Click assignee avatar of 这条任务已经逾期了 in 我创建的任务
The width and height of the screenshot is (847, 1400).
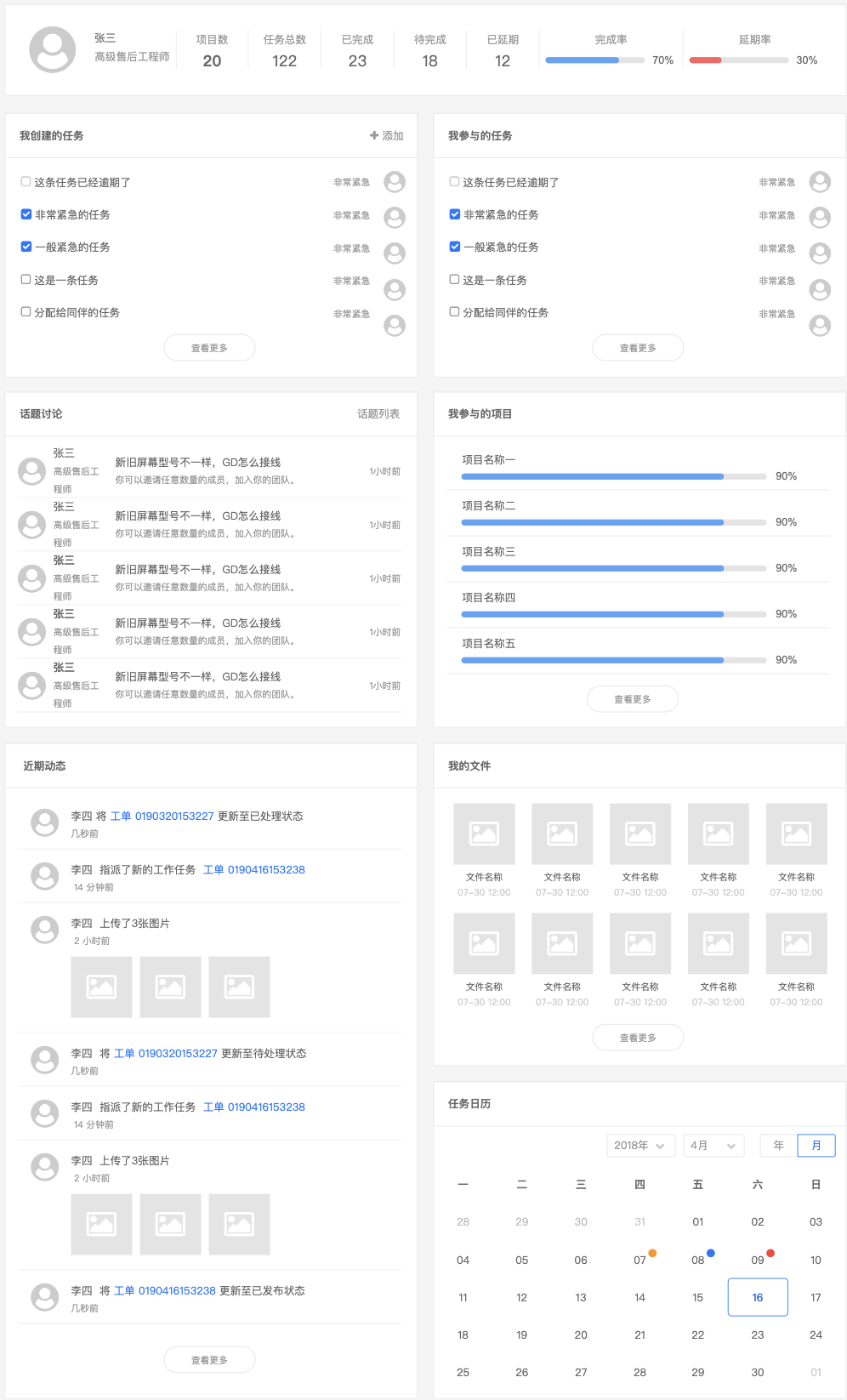point(395,182)
